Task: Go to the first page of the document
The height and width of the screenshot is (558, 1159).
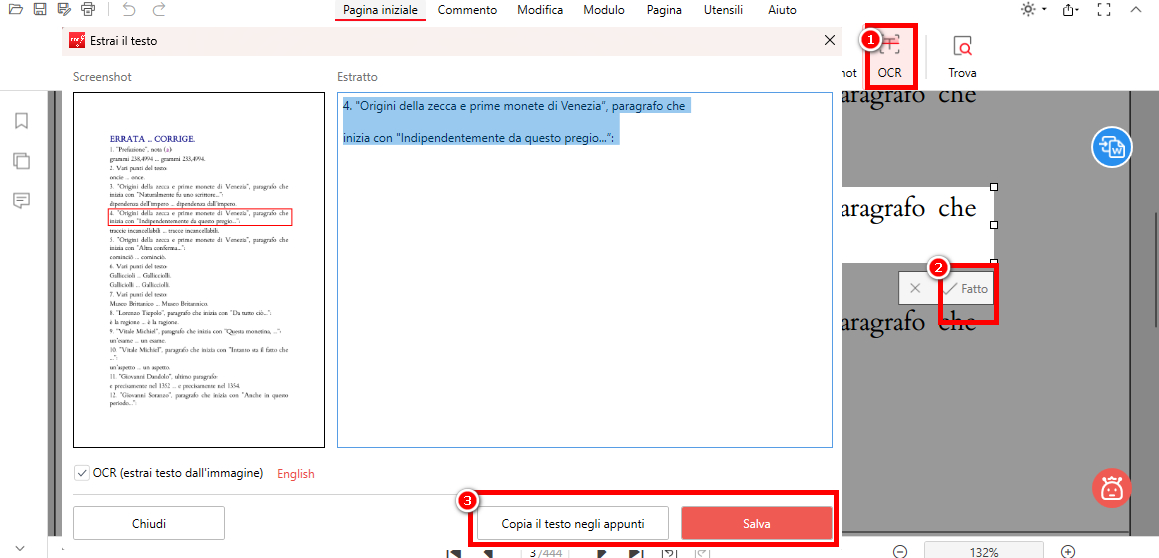Action: [x=455, y=552]
